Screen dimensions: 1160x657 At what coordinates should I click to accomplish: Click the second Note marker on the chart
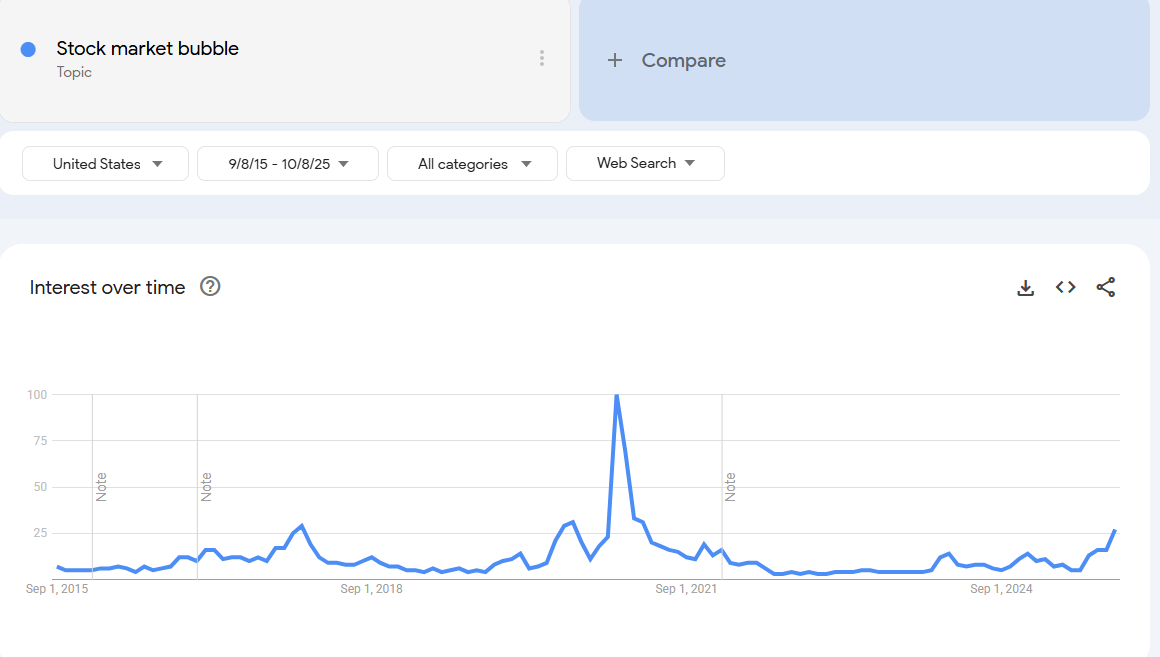coord(206,486)
